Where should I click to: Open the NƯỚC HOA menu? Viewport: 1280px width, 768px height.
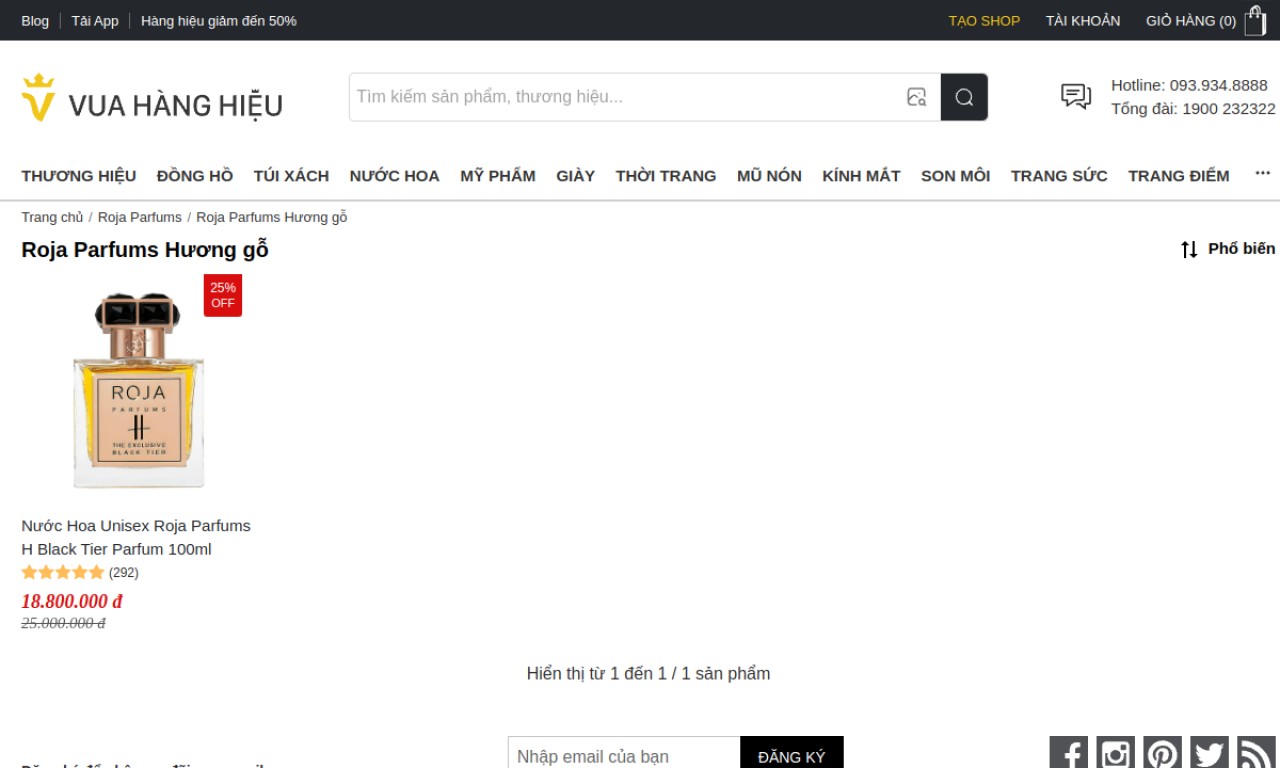click(x=394, y=176)
